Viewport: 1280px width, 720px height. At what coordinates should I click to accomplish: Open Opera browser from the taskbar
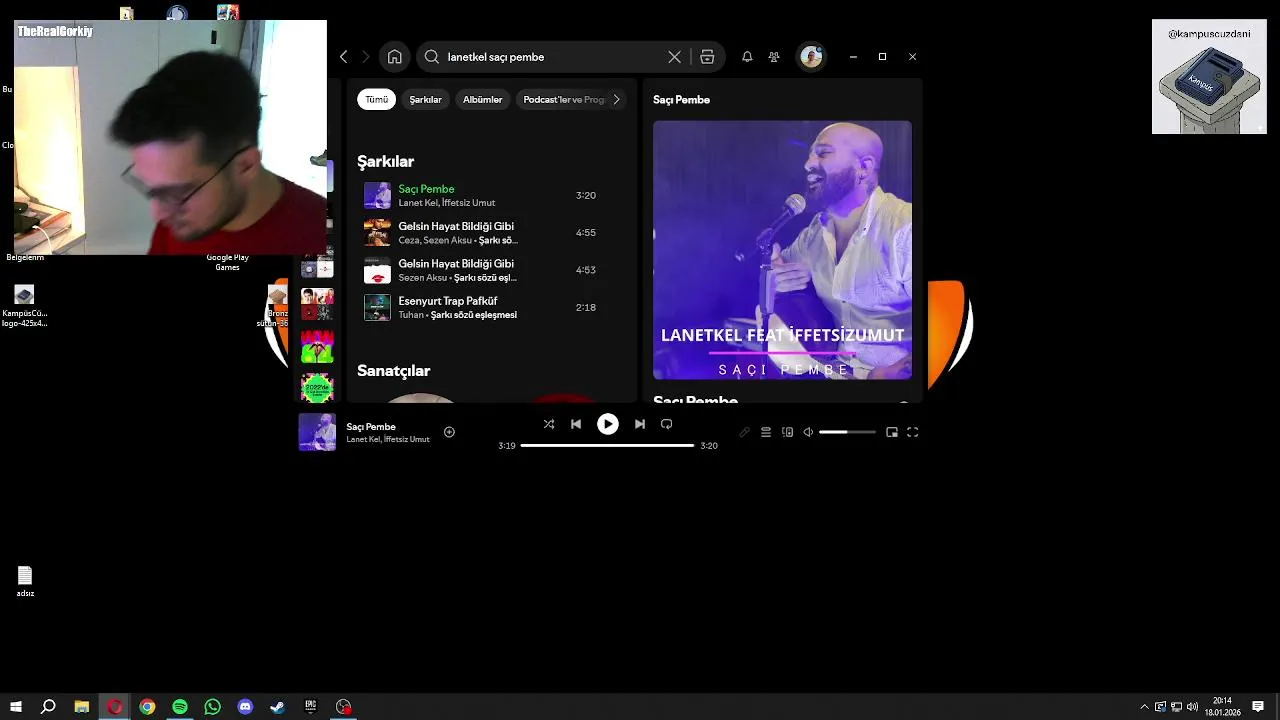[x=115, y=707]
